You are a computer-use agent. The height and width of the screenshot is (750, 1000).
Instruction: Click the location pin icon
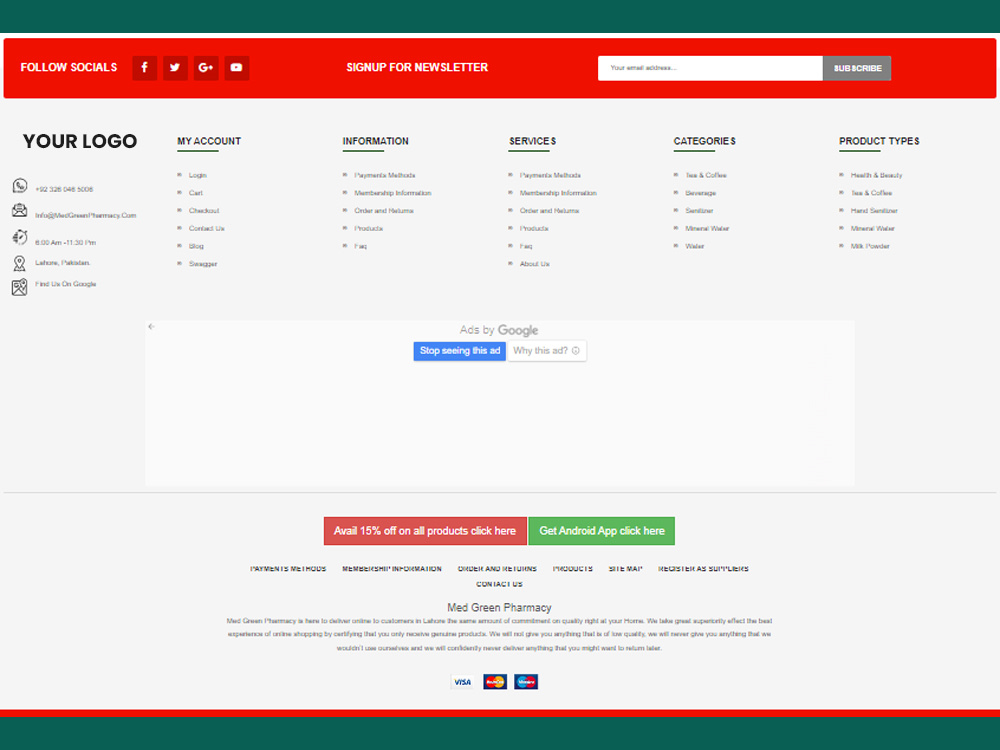click(20, 263)
